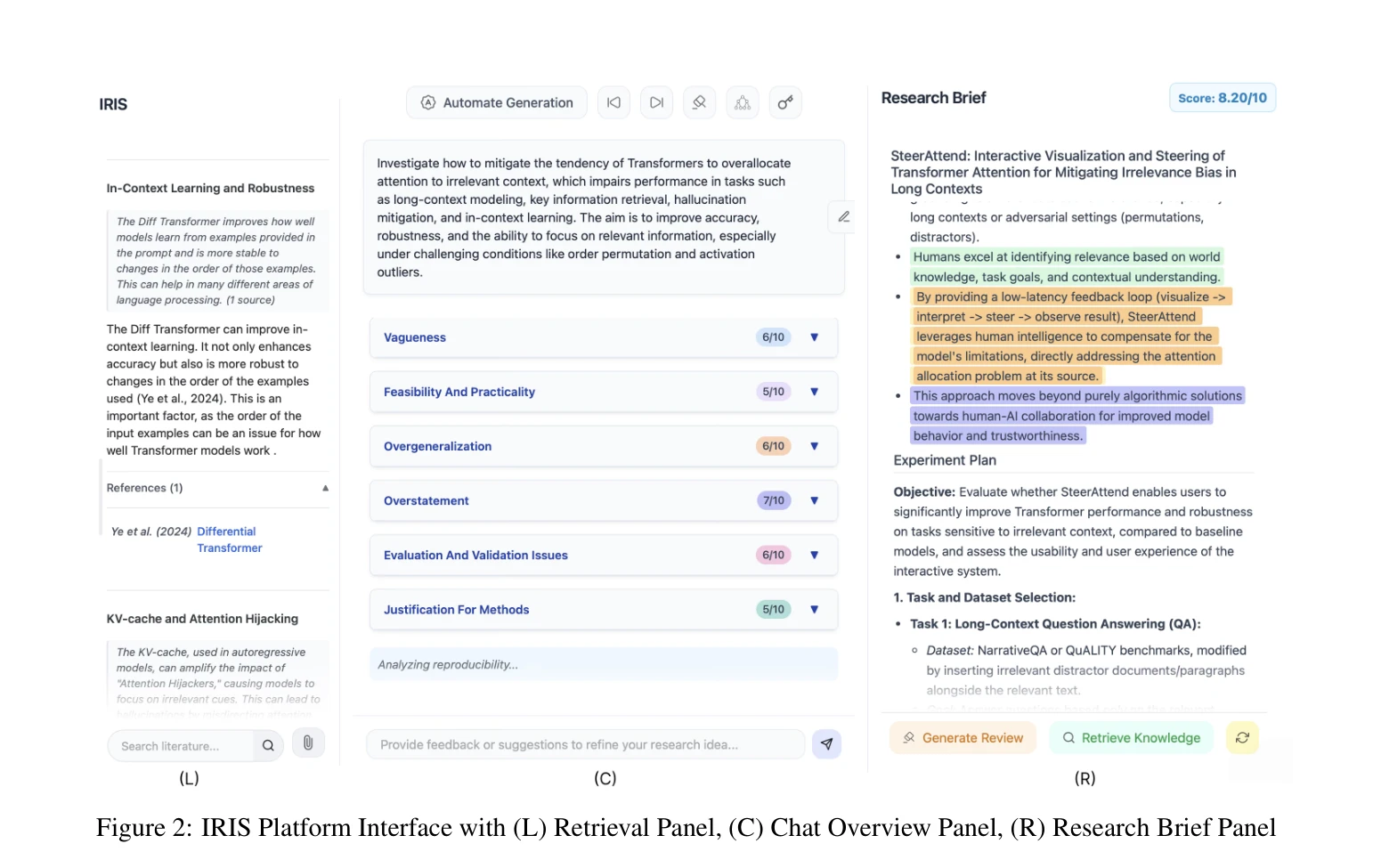Click Evaluation And Validation Issues 6/10 badge
The height and width of the screenshot is (868, 1373).
(x=773, y=555)
